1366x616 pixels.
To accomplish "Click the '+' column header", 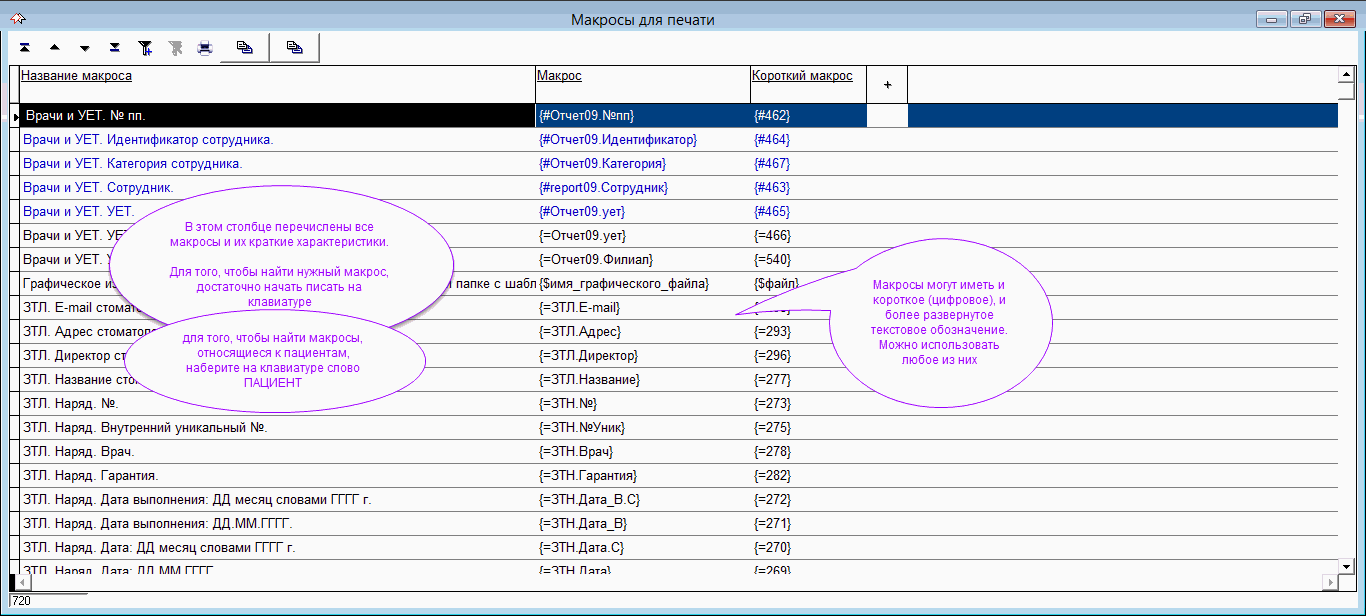I will click(887, 85).
